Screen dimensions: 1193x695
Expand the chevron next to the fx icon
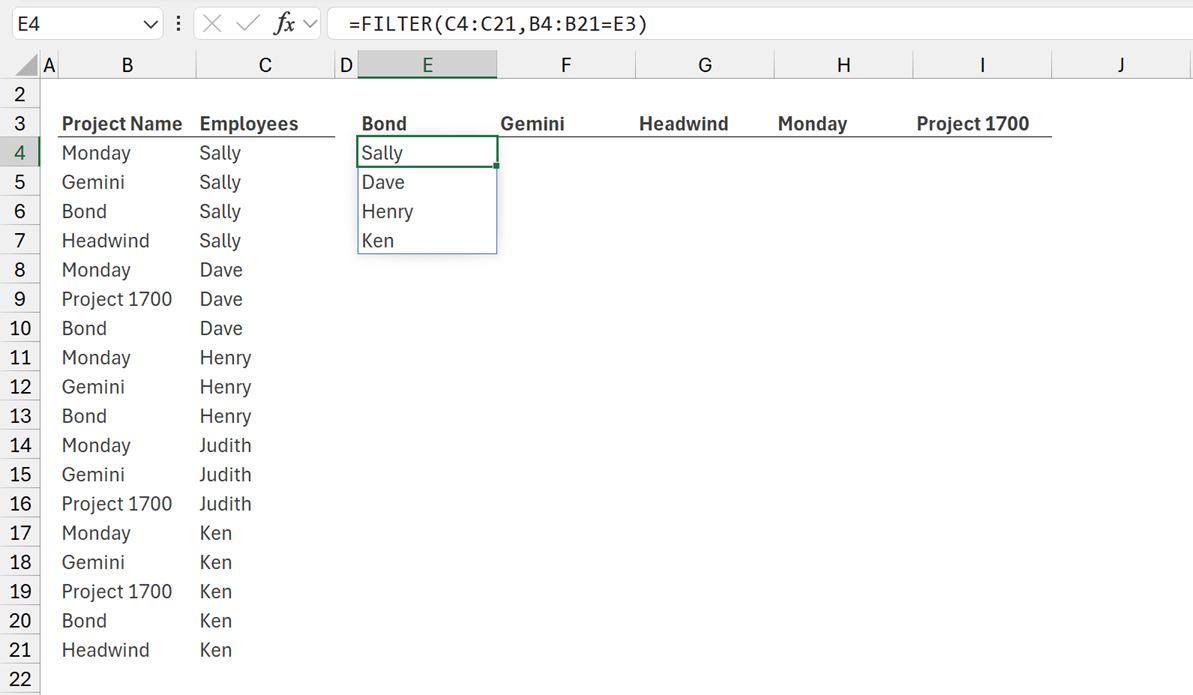pyautogui.click(x=310, y=24)
